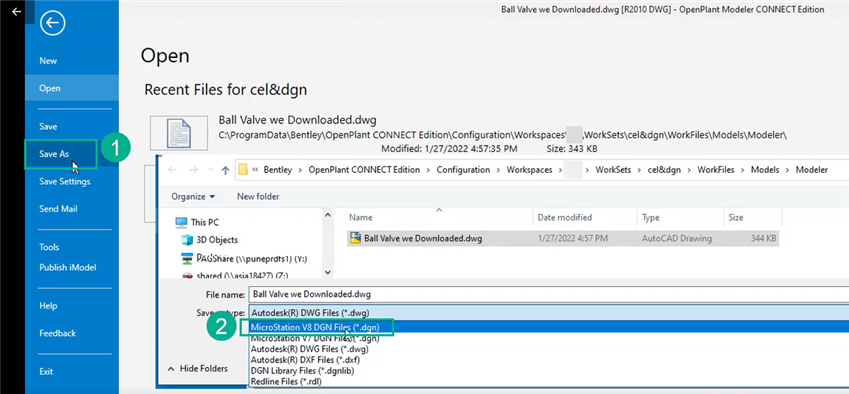Viewport: 849px width, 394px height.
Task: Open recent file Ball Valve we Downloaded.dwg
Action: point(297,120)
